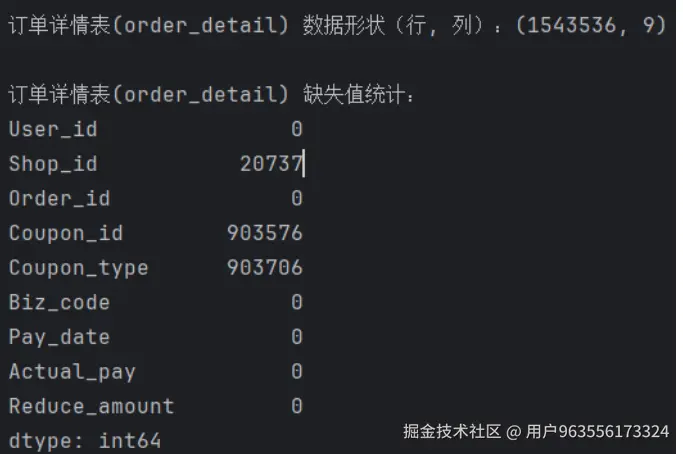The width and height of the screenshot is (683, 454).
Task: Click the 掘金技术社区 watermark text
Action: click(x=451, y=432)
